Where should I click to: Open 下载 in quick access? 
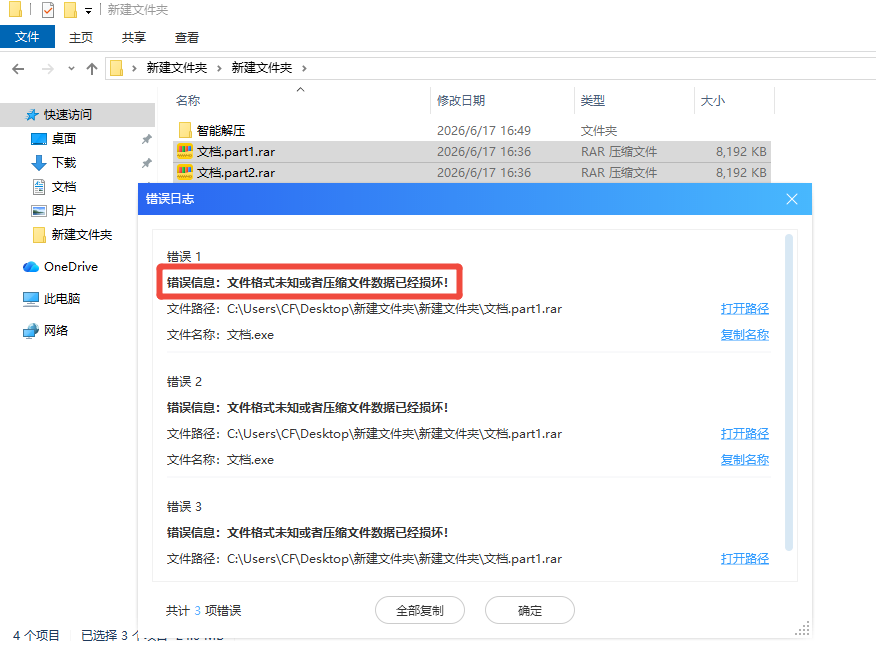[64, 163]
